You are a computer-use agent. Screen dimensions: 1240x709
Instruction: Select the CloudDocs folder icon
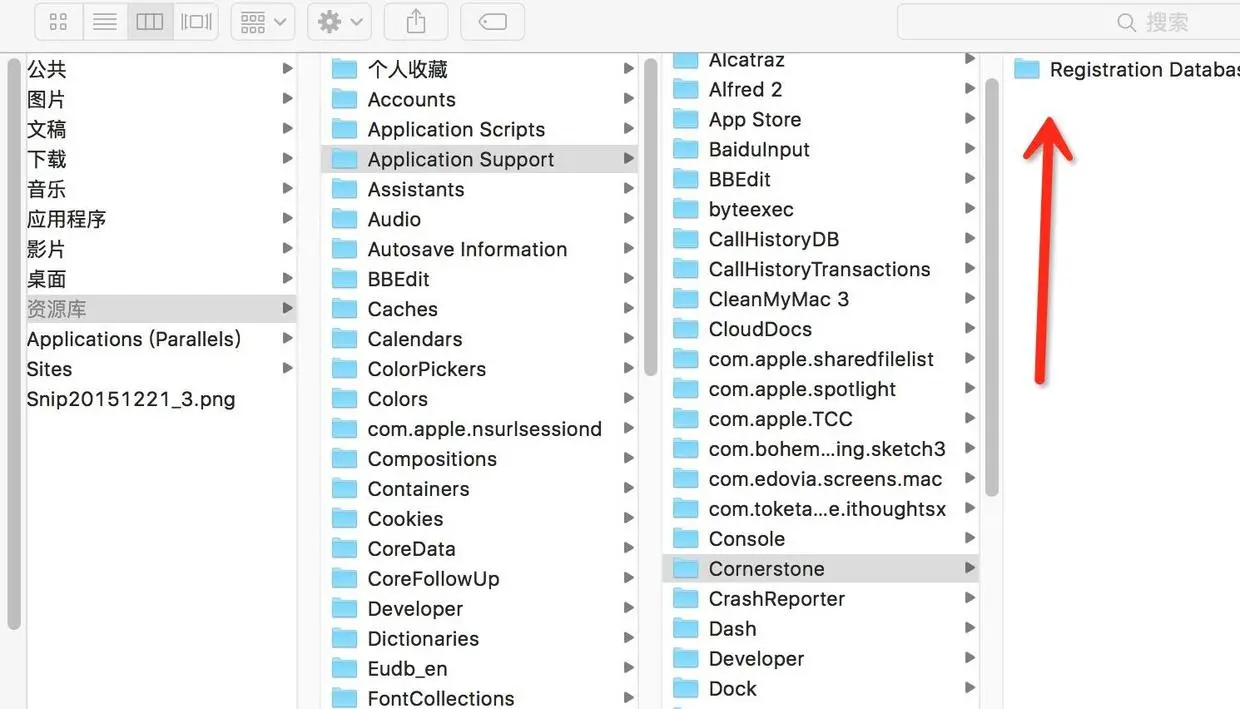pos(685,329)
